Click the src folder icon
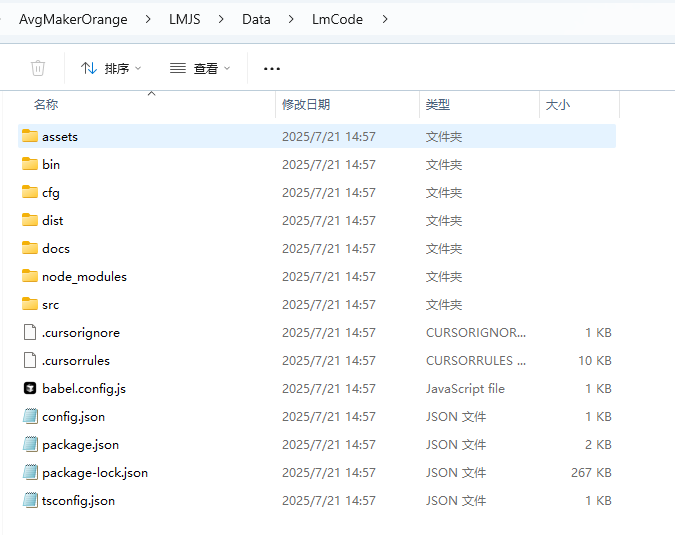 tap(30, 304)
